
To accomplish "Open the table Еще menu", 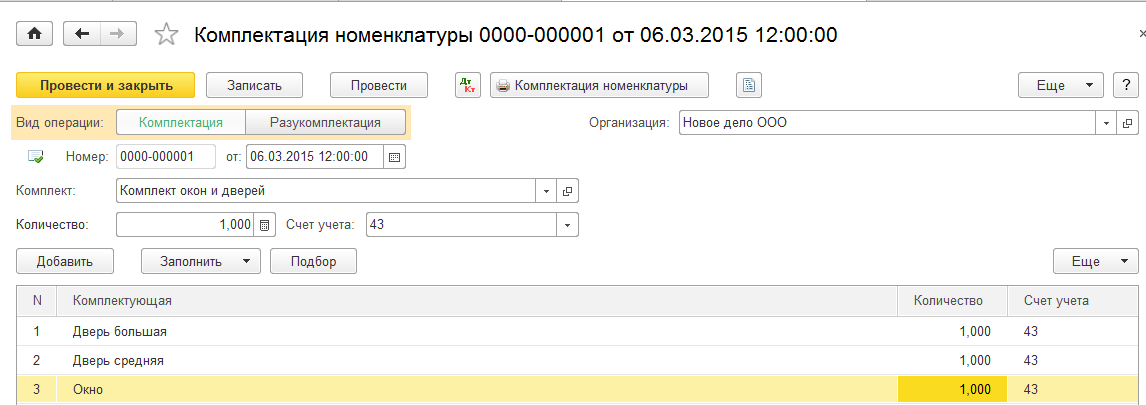I will click(1095, 261).
